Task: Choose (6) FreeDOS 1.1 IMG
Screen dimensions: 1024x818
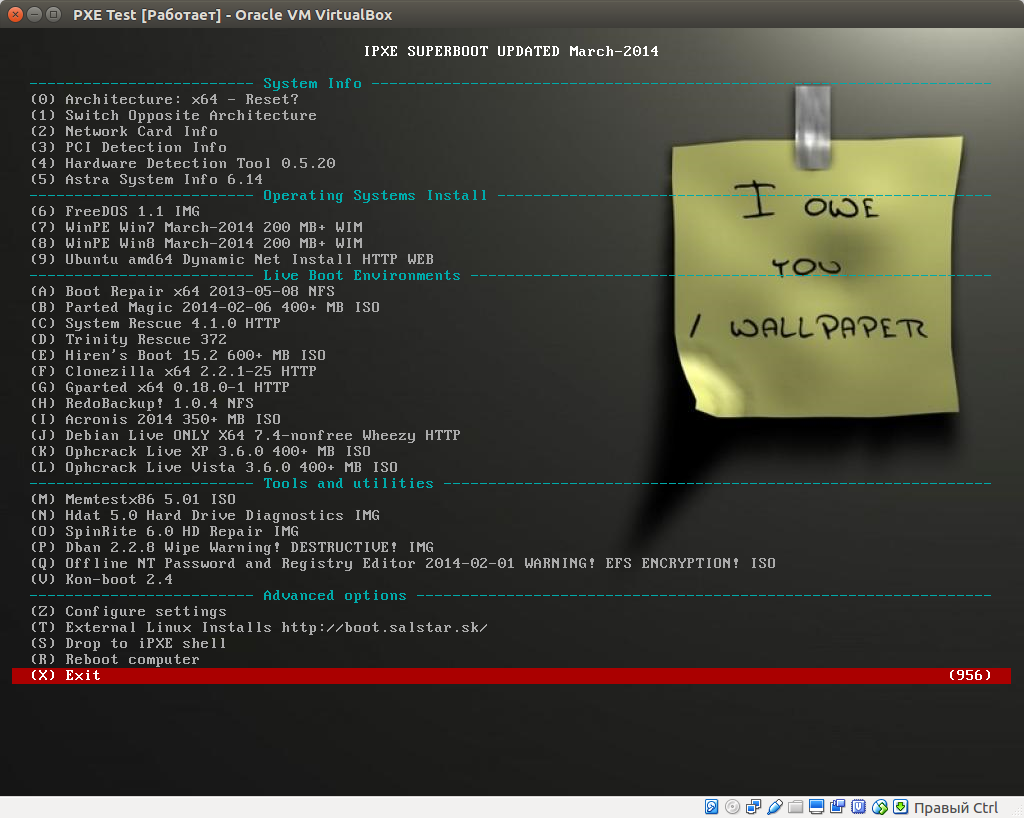Action: (x=115, y=212)
